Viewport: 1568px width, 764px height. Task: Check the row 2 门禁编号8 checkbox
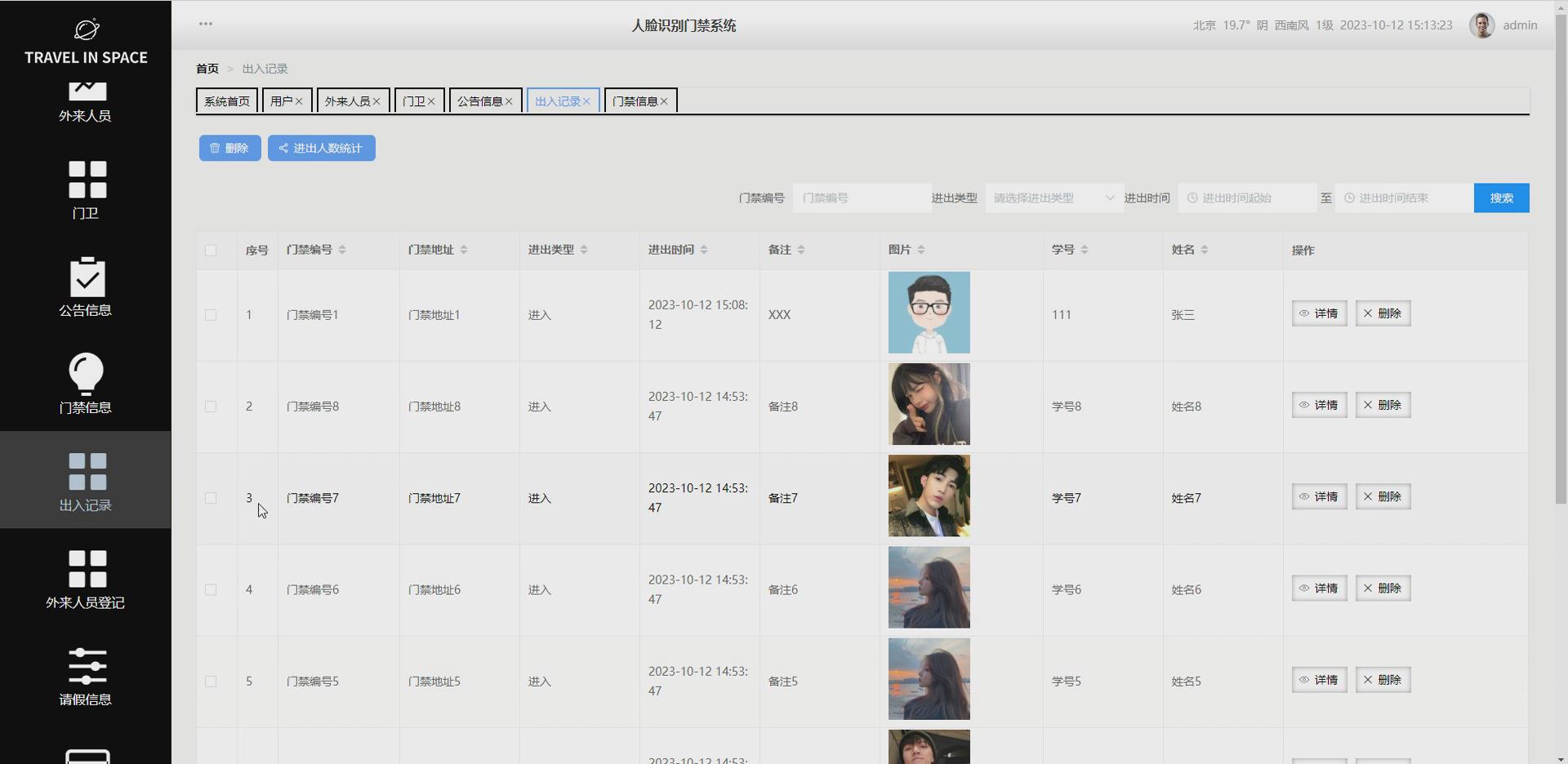click(x=211, y=406)
